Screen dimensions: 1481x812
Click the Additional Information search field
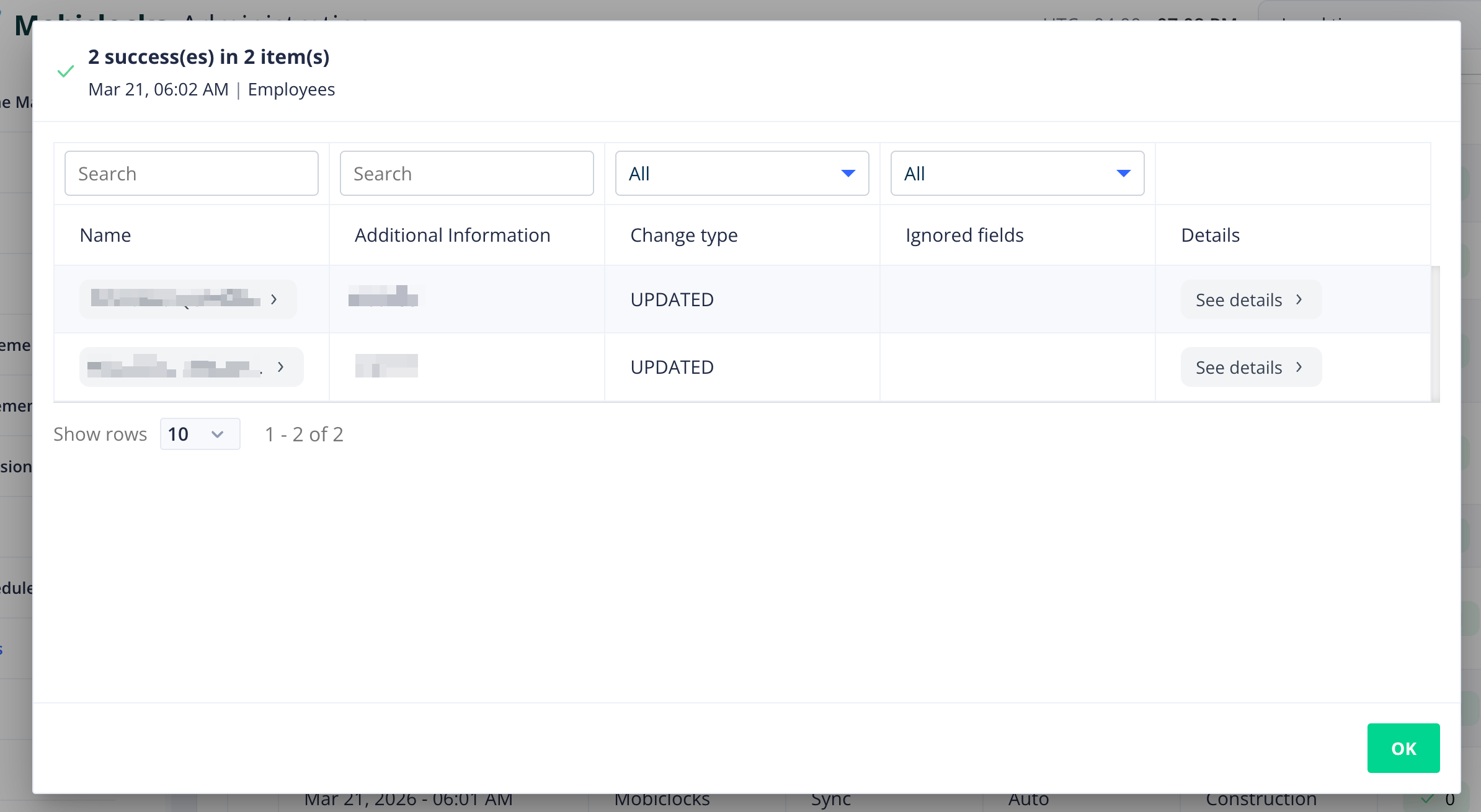[466, 174]
